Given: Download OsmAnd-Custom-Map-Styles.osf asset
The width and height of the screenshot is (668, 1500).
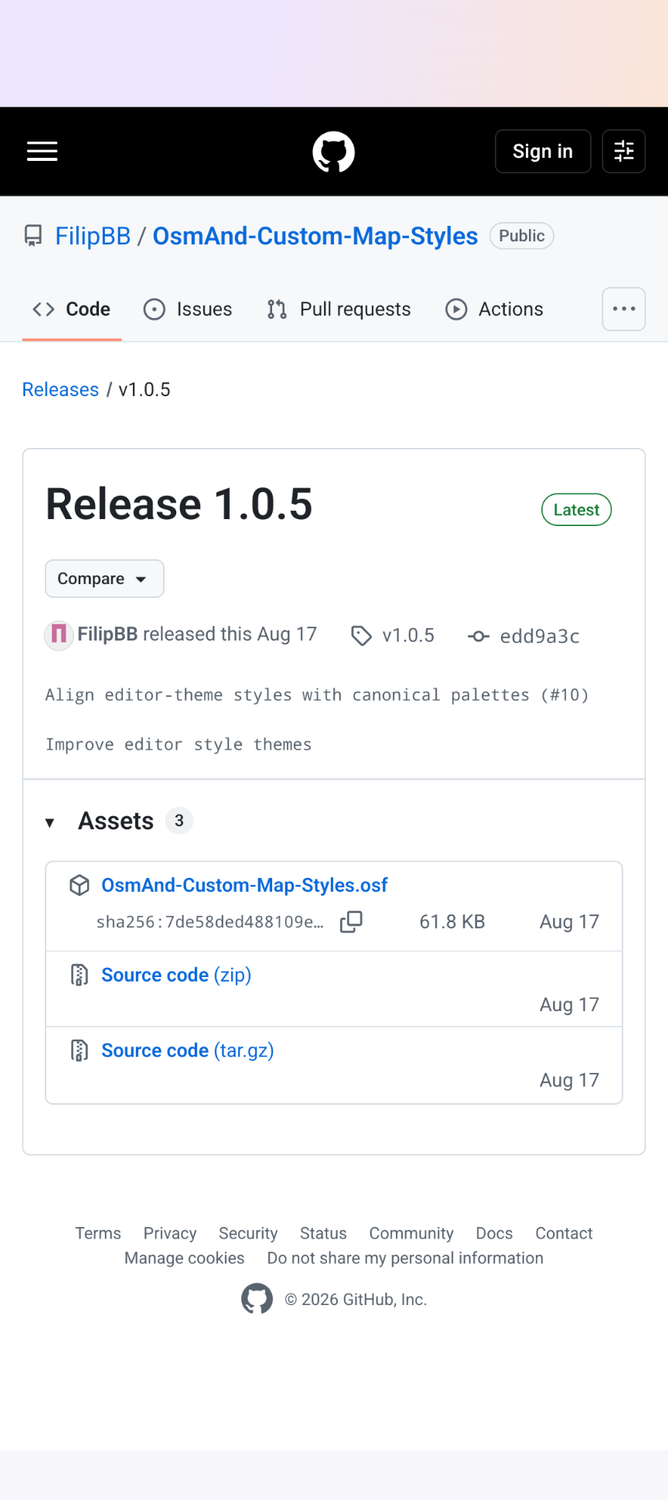Looking at the screenshot, I should (244, 885).
